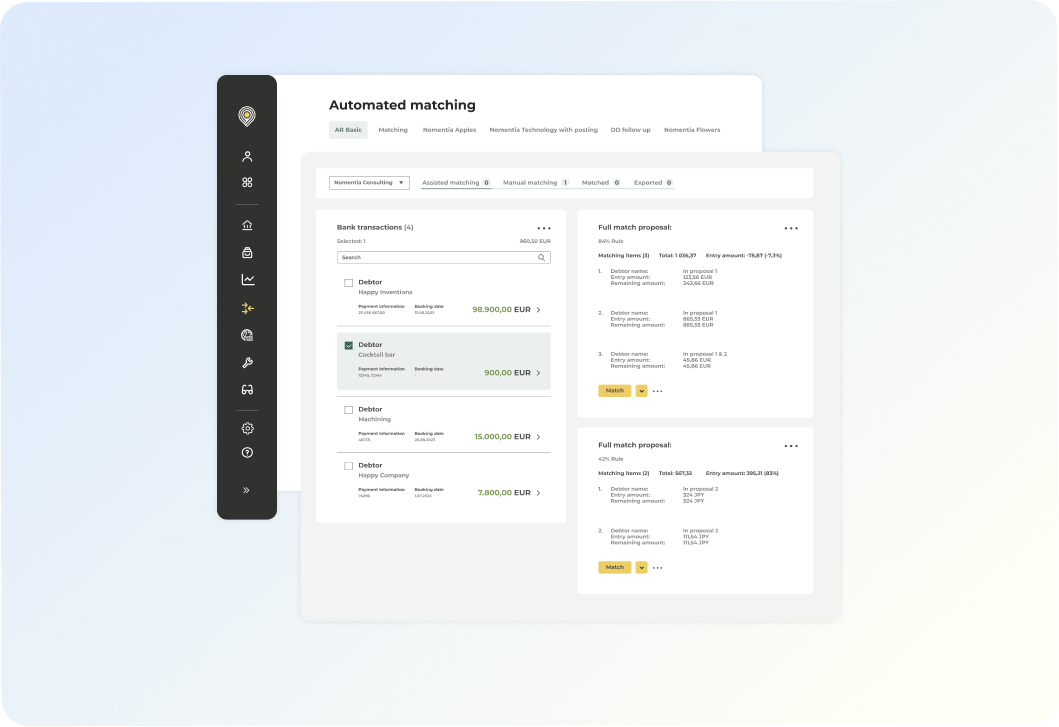Open the Nomentia Consulting dropdown
The image size is (1059, 727).
point(369,182)
